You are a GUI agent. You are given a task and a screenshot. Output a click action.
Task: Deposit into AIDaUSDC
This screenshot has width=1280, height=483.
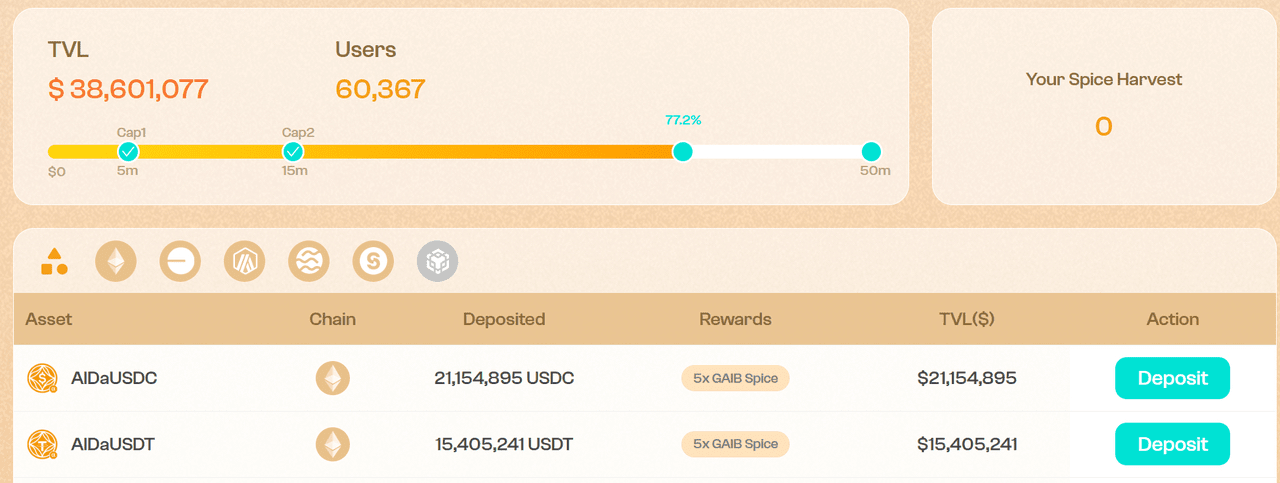click(1172, 378)
